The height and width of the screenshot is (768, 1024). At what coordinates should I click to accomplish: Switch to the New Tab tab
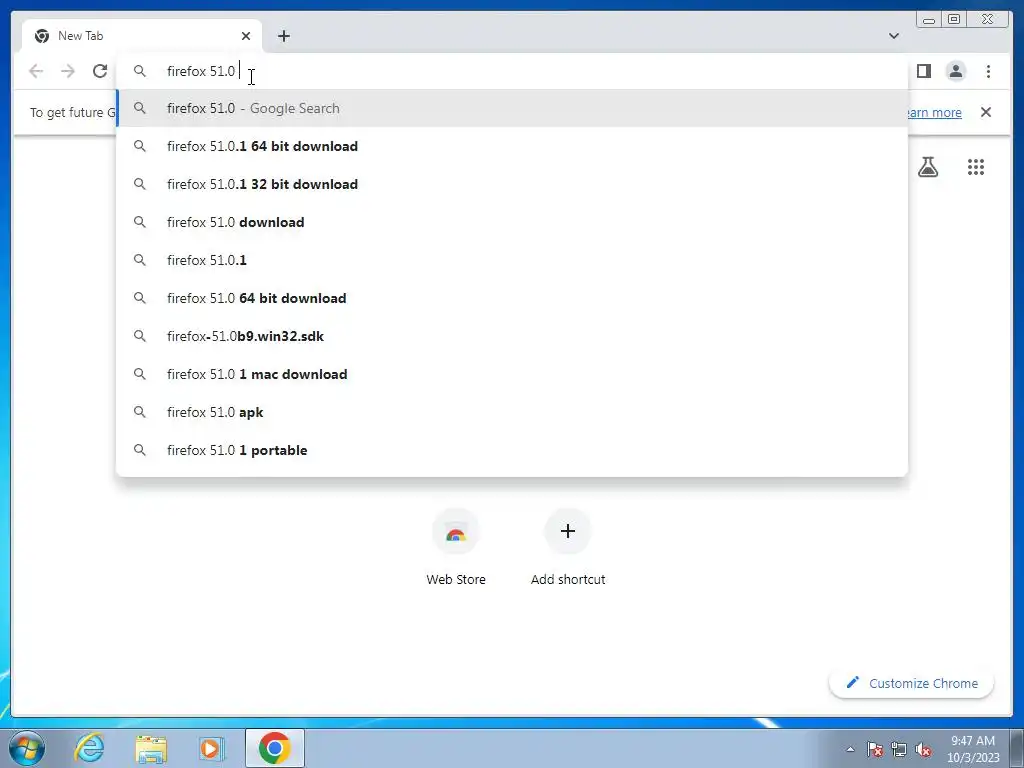pyautogui.click(x=140, y=36)
